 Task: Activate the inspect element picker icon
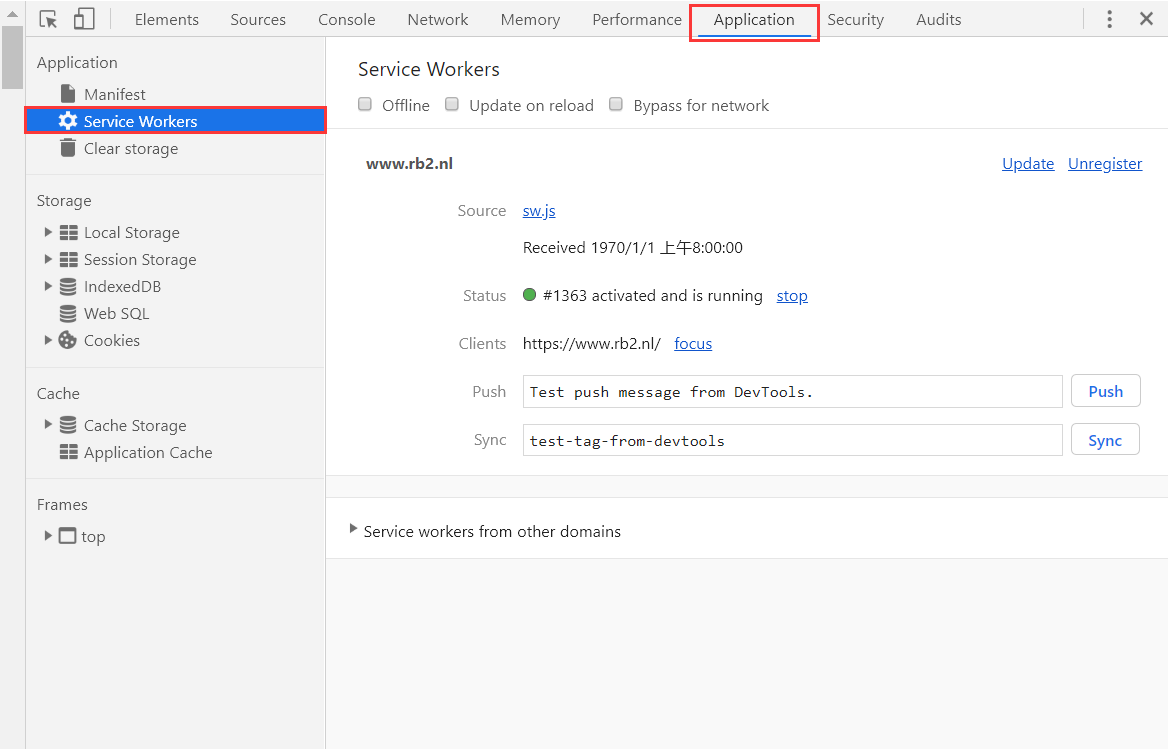(x=48, y=19)
